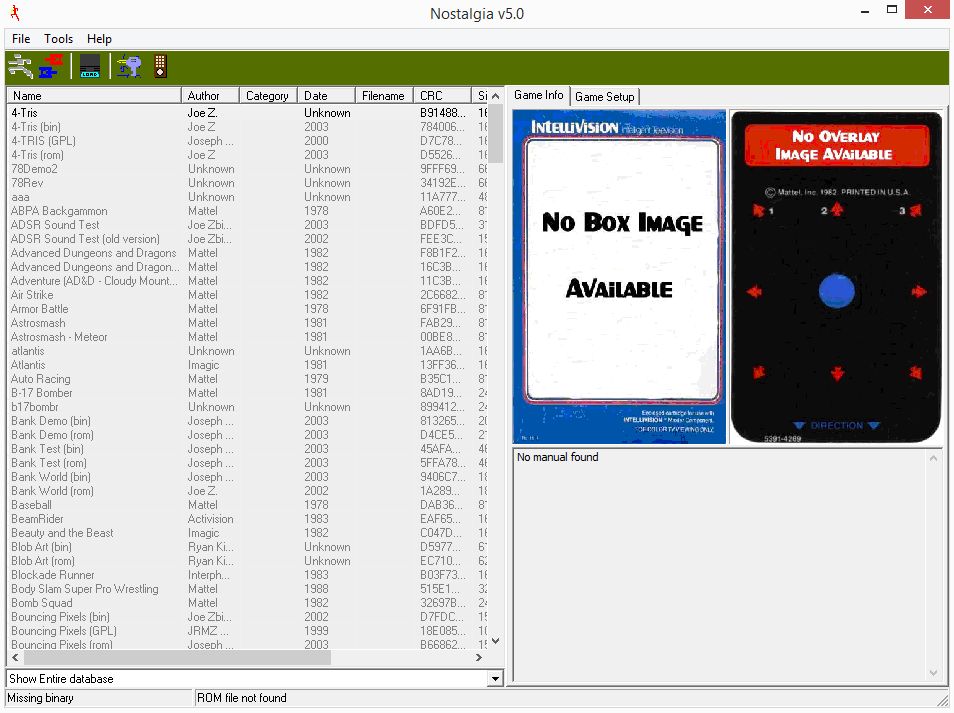Sort the list by Date column header
Image resolution: width=954 pixels, height=713 pixels.
point(326,96)
